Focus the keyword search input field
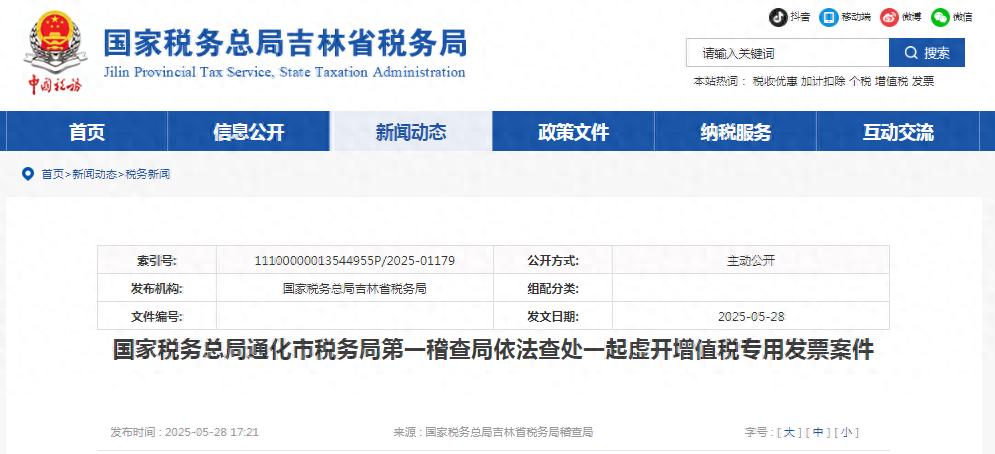 click(x=787, y=53)
